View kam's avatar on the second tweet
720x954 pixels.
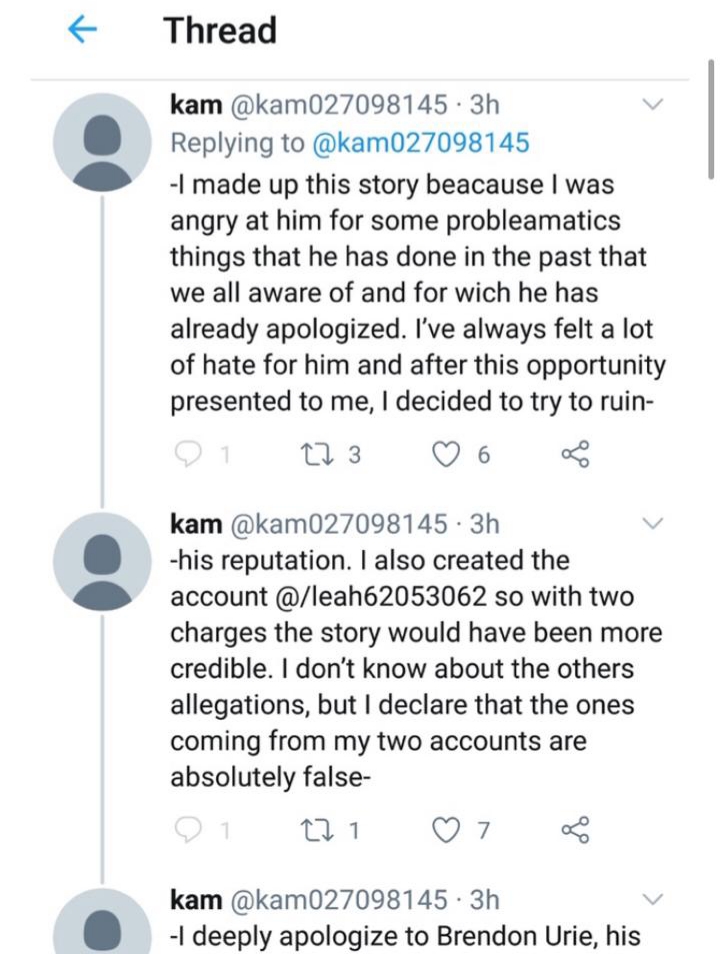(102, 566)
